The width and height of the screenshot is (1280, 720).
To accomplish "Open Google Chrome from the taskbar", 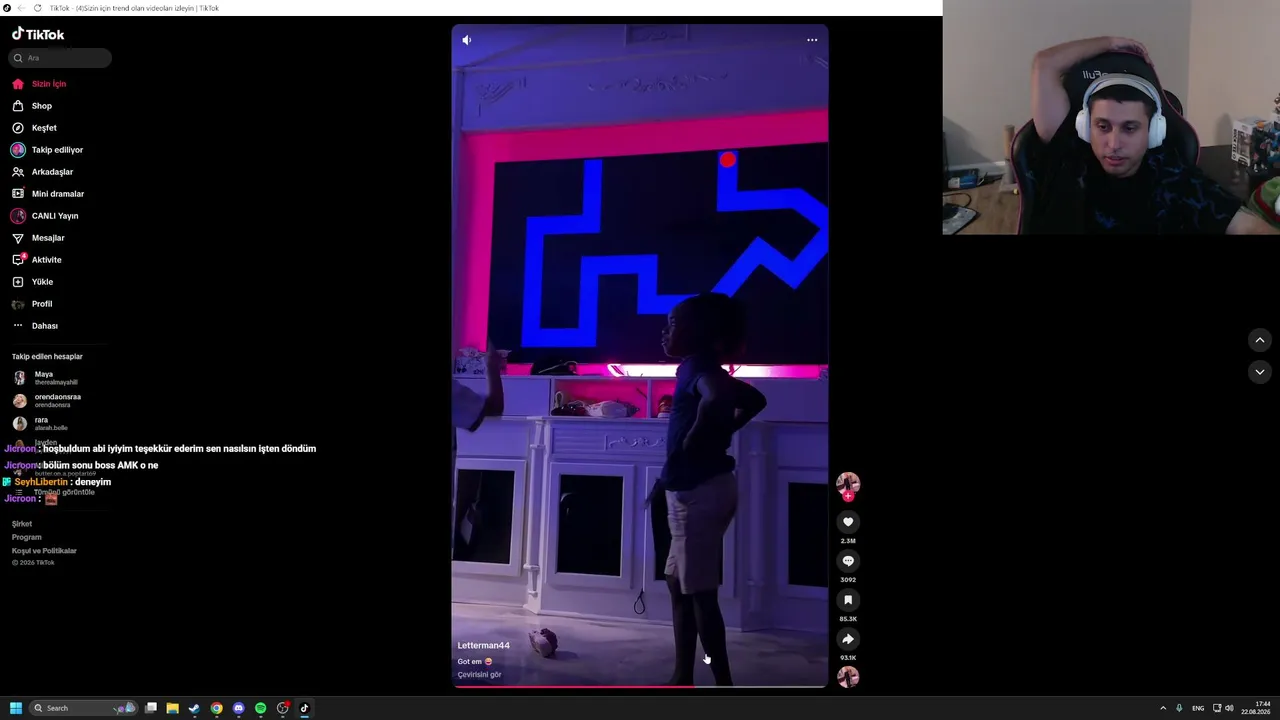I will click(x=216, y=708).
